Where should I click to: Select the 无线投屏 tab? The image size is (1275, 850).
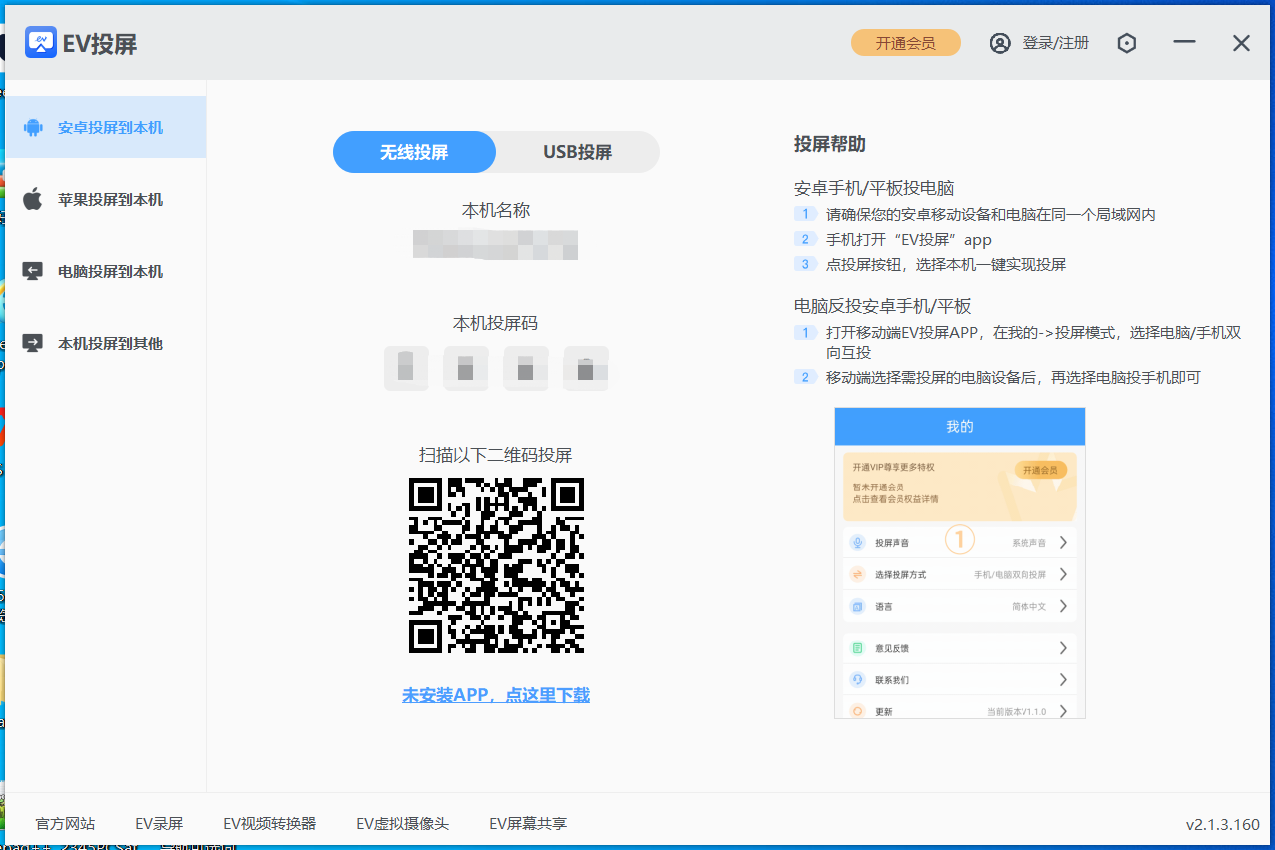coord(414,152)
